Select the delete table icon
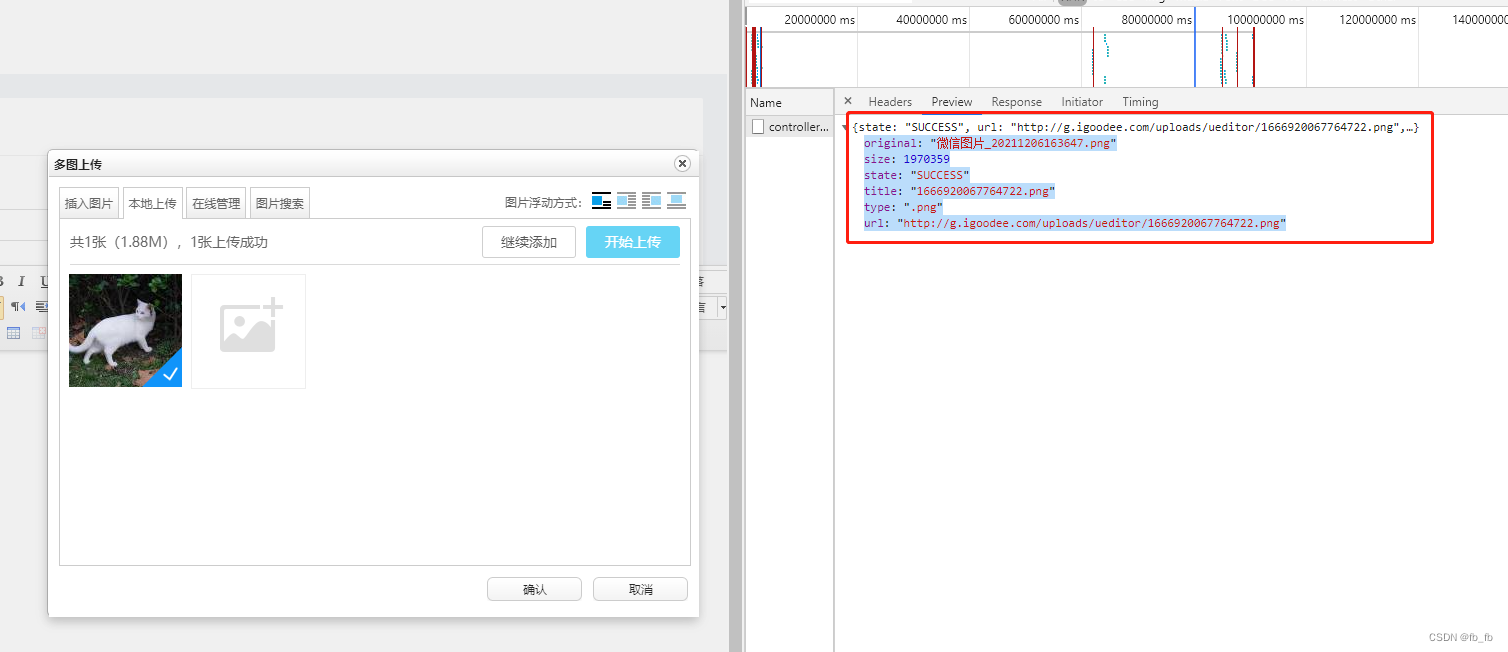This screenshot has height=652, width=1508. 38,333
